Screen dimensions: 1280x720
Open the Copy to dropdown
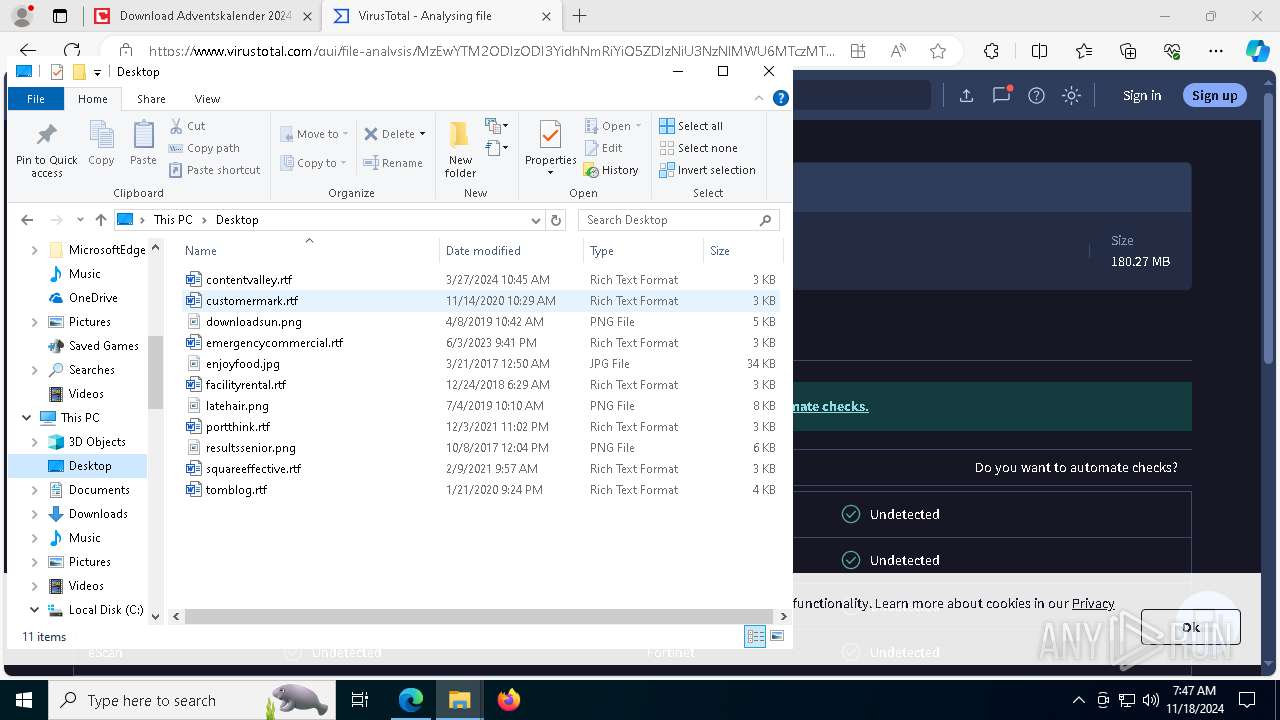313,163
